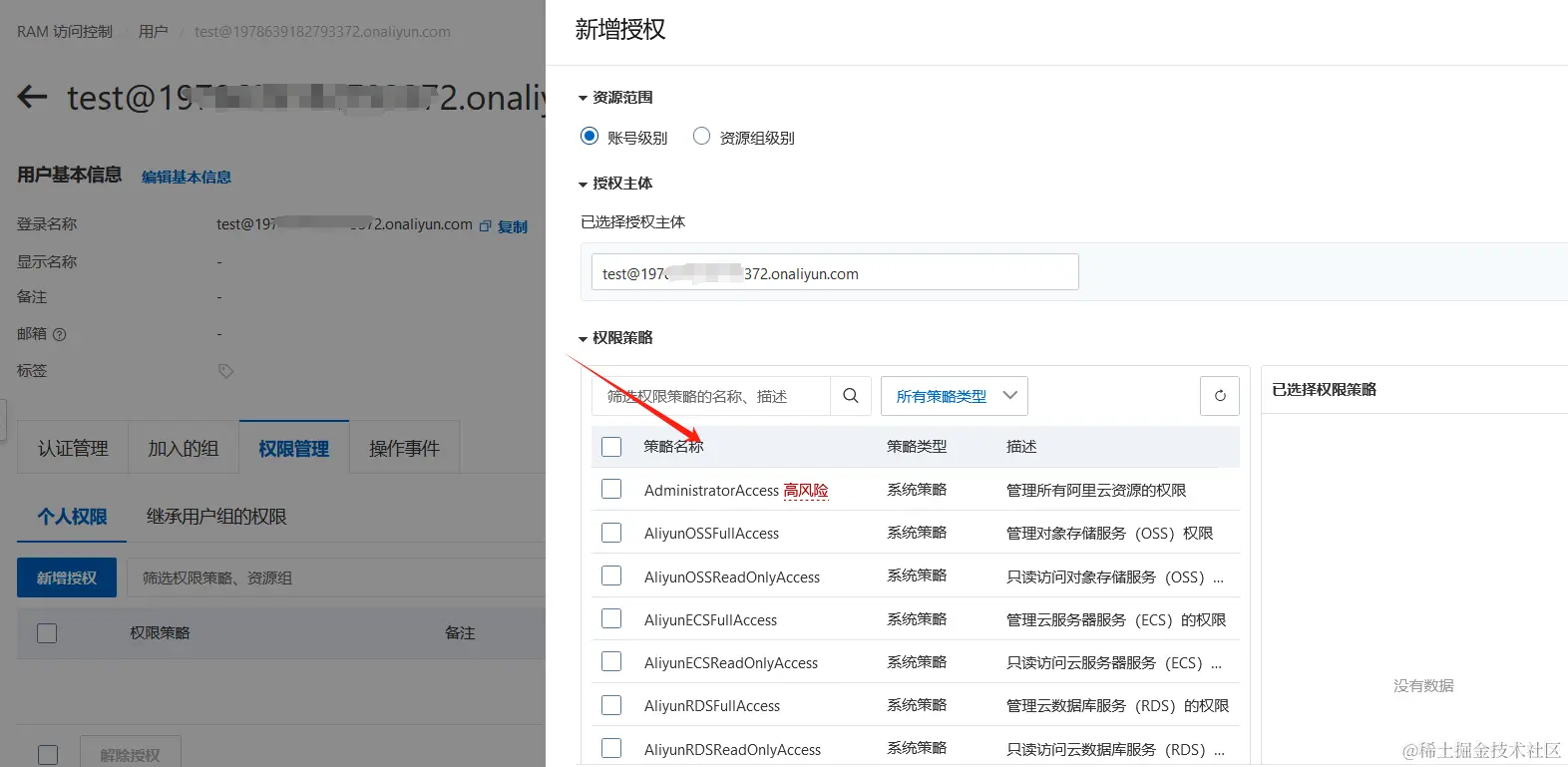Viewport: 1568px width, 767px height.
Task: Click the RAM 访问控制 breadcrumb
Action: (x=65, y=31)
